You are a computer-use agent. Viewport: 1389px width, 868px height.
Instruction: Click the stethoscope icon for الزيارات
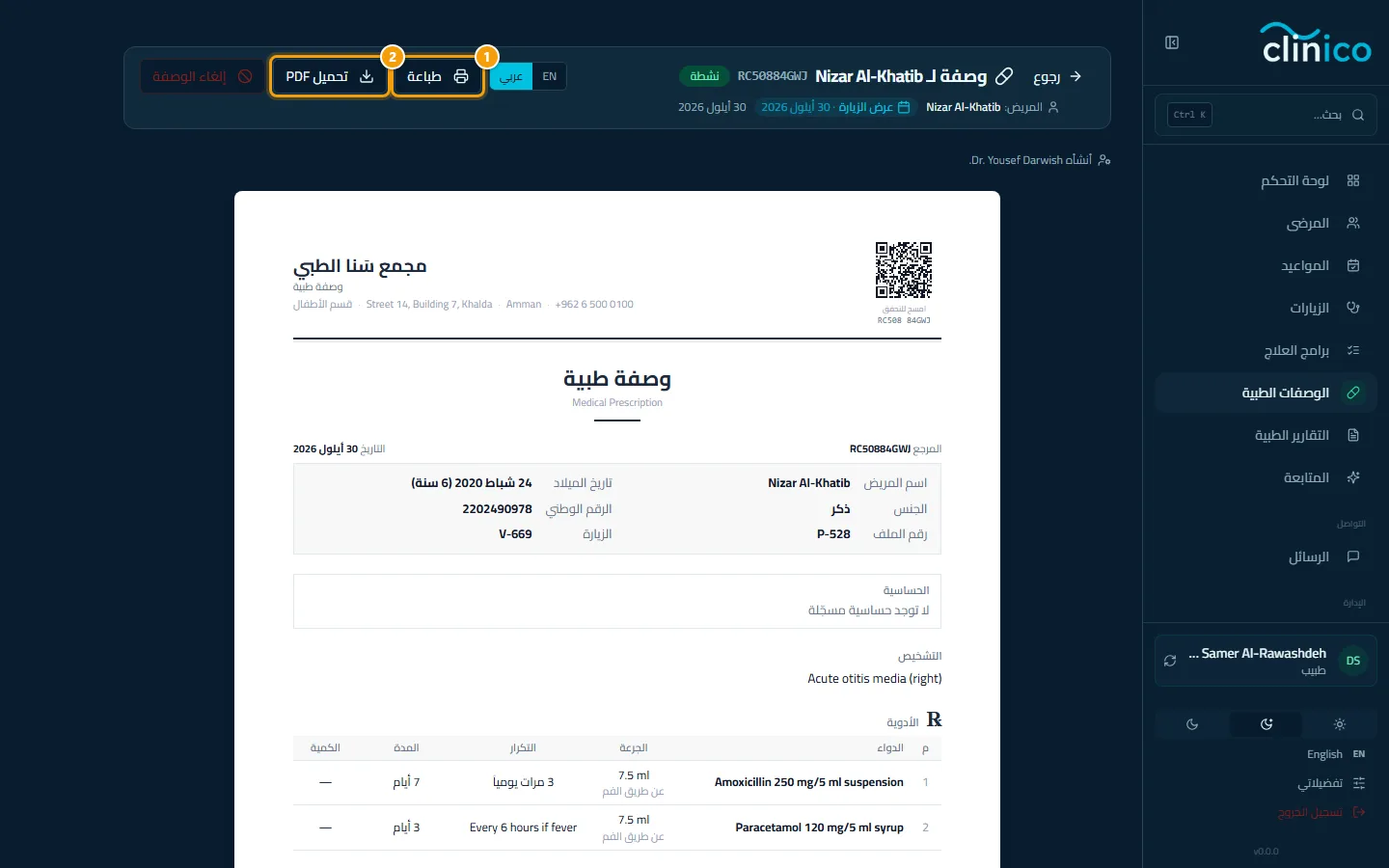1353,308
